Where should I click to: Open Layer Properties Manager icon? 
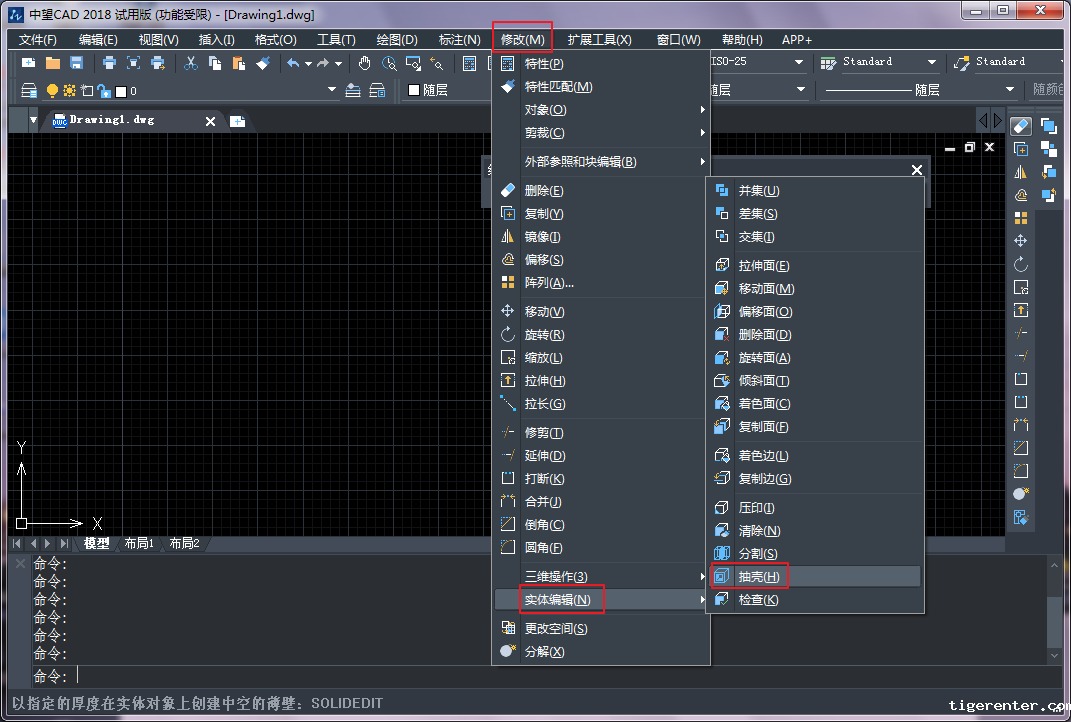point(29,91)
